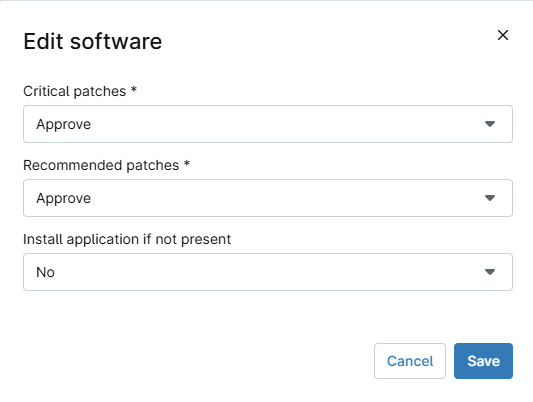
Task: Click the word software in the title
Action: 116,41
